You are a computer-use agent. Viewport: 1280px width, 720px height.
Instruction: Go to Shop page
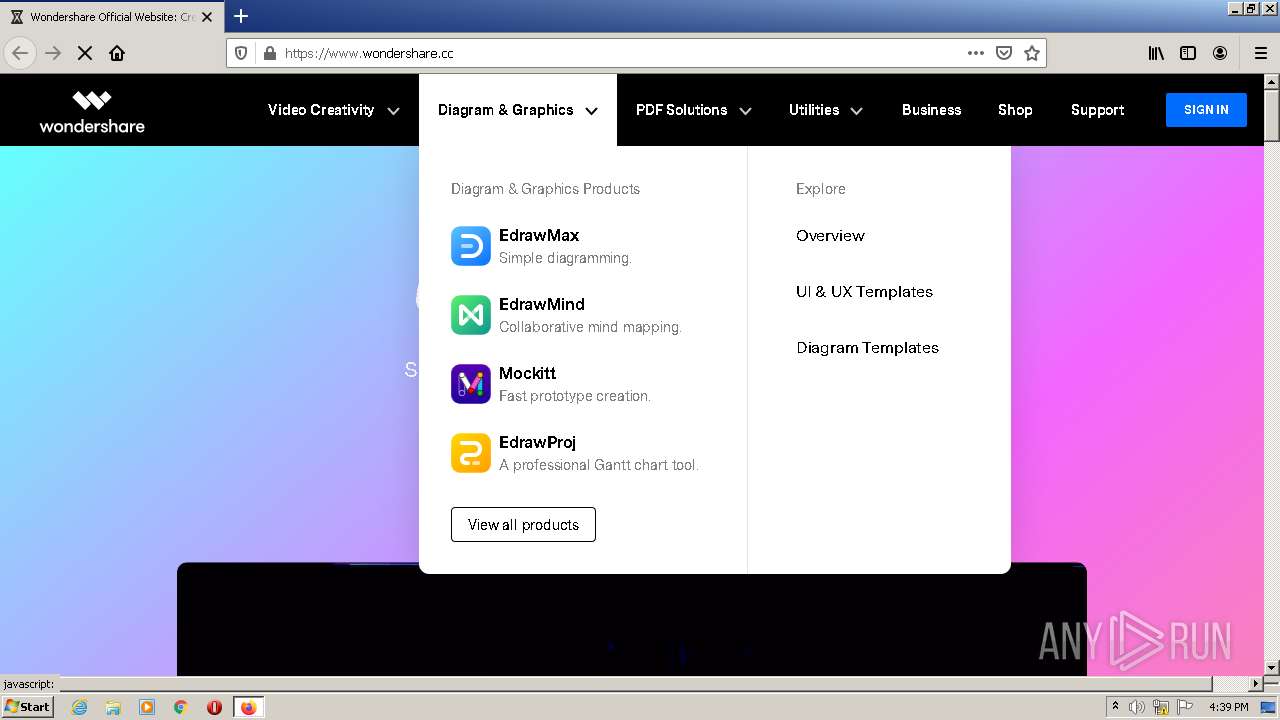tap(1015, 110)
